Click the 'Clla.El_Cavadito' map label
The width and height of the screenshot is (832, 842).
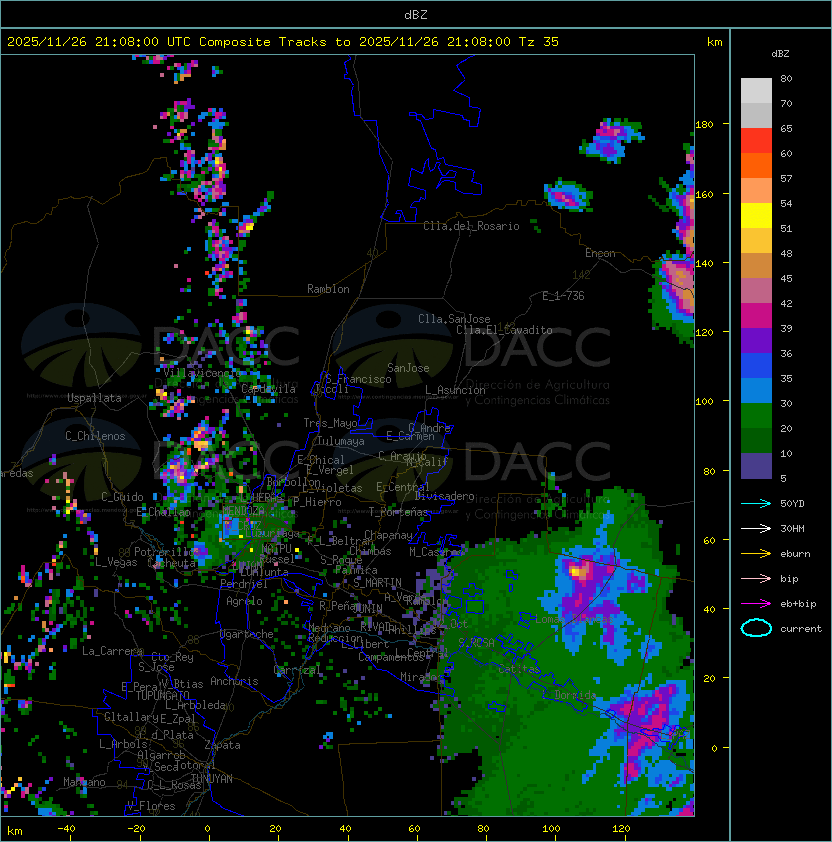pos(504,330)
